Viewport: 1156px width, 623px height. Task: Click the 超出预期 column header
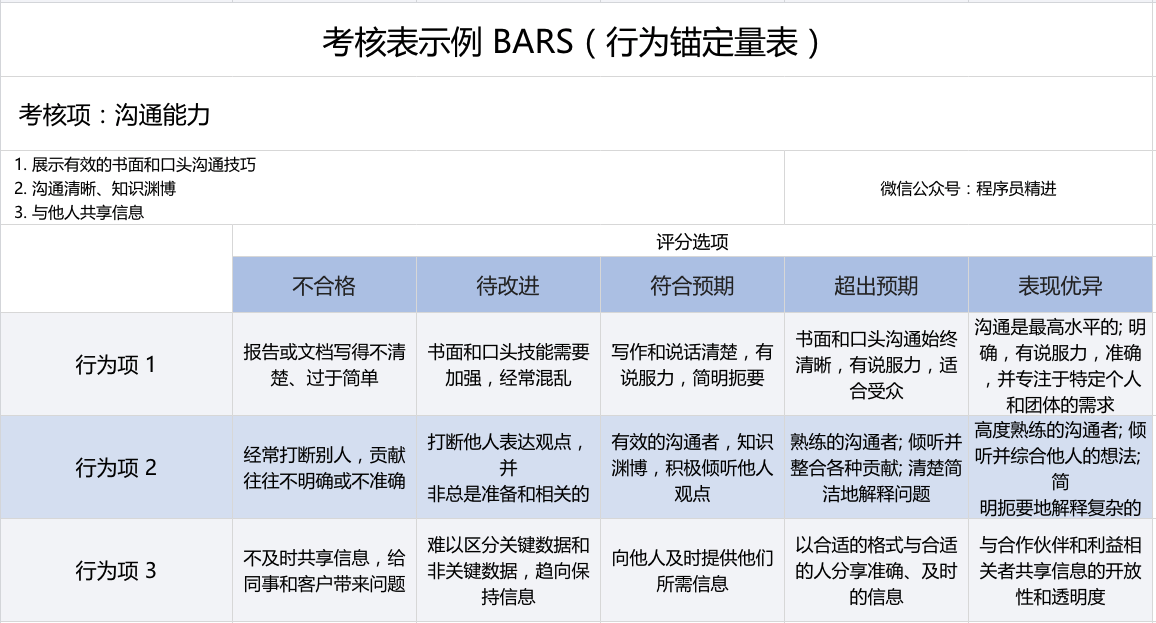[x=876, y=286]
